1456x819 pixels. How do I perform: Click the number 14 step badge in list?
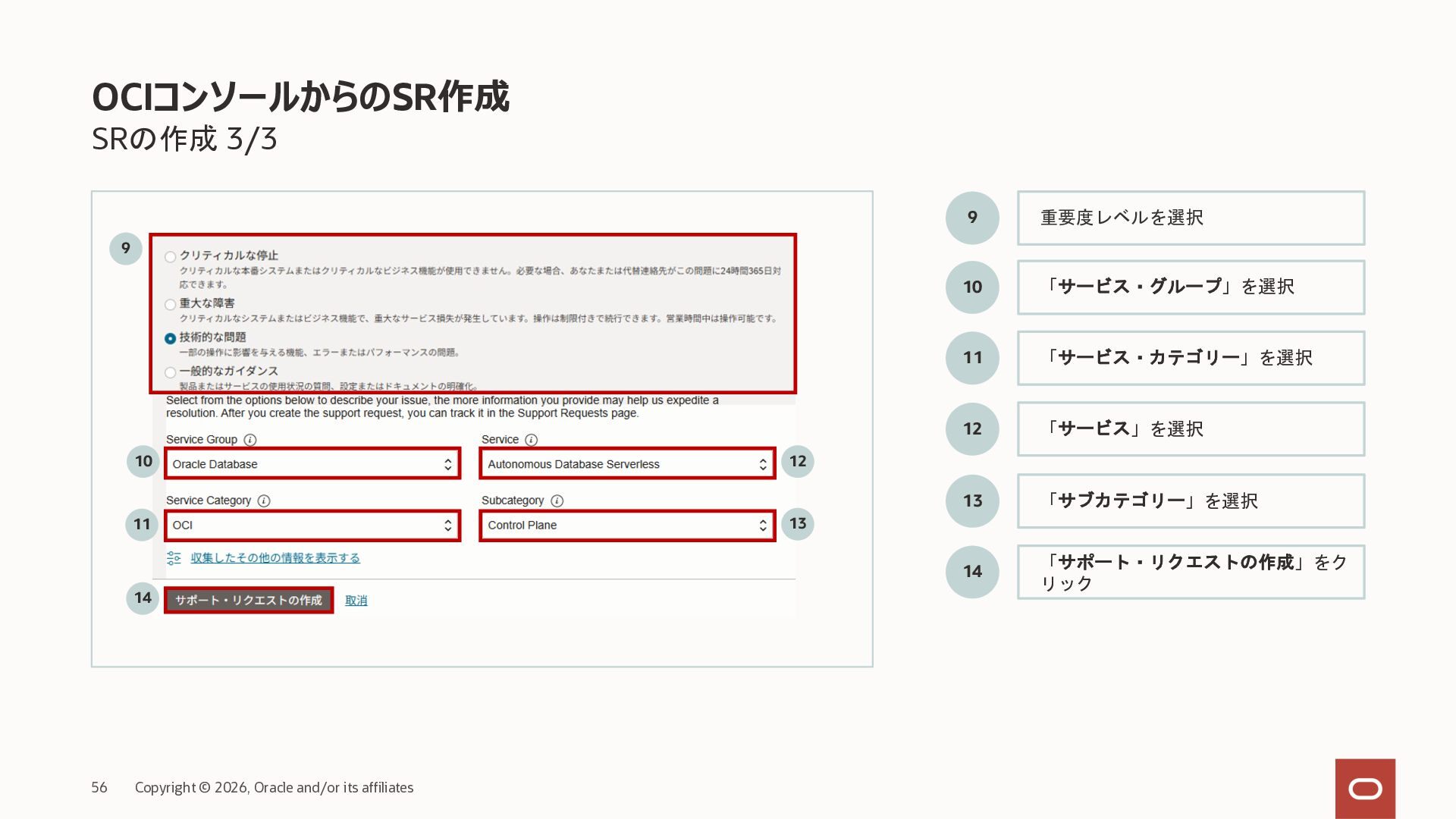(x=972, y=572)
